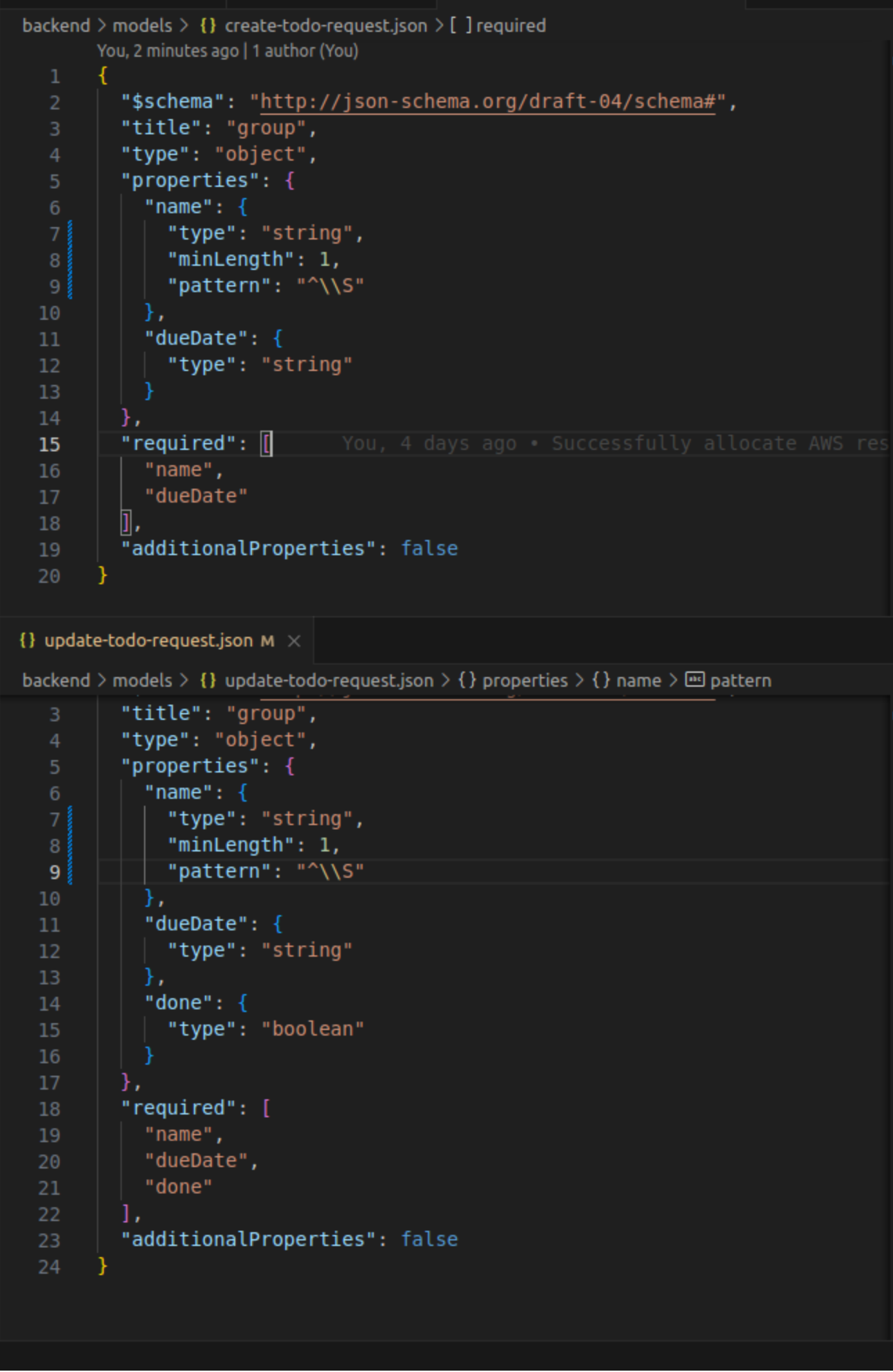The width and height of the screenshot is (893, 1372).
Task: Click chevron after 'models' in bottom breadcrumb
Action: [184, 680]
